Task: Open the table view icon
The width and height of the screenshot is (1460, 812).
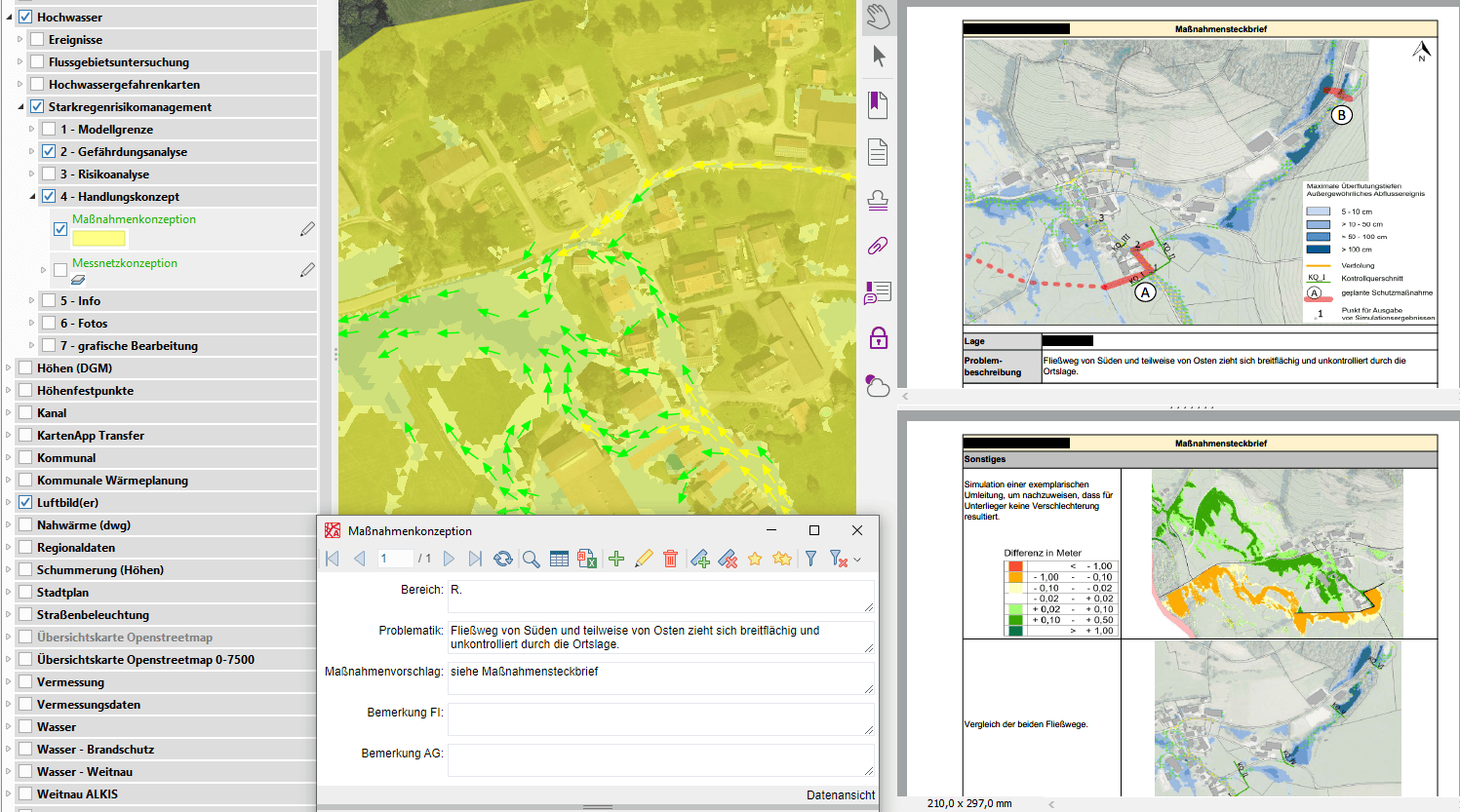Action: coord(559,559)
